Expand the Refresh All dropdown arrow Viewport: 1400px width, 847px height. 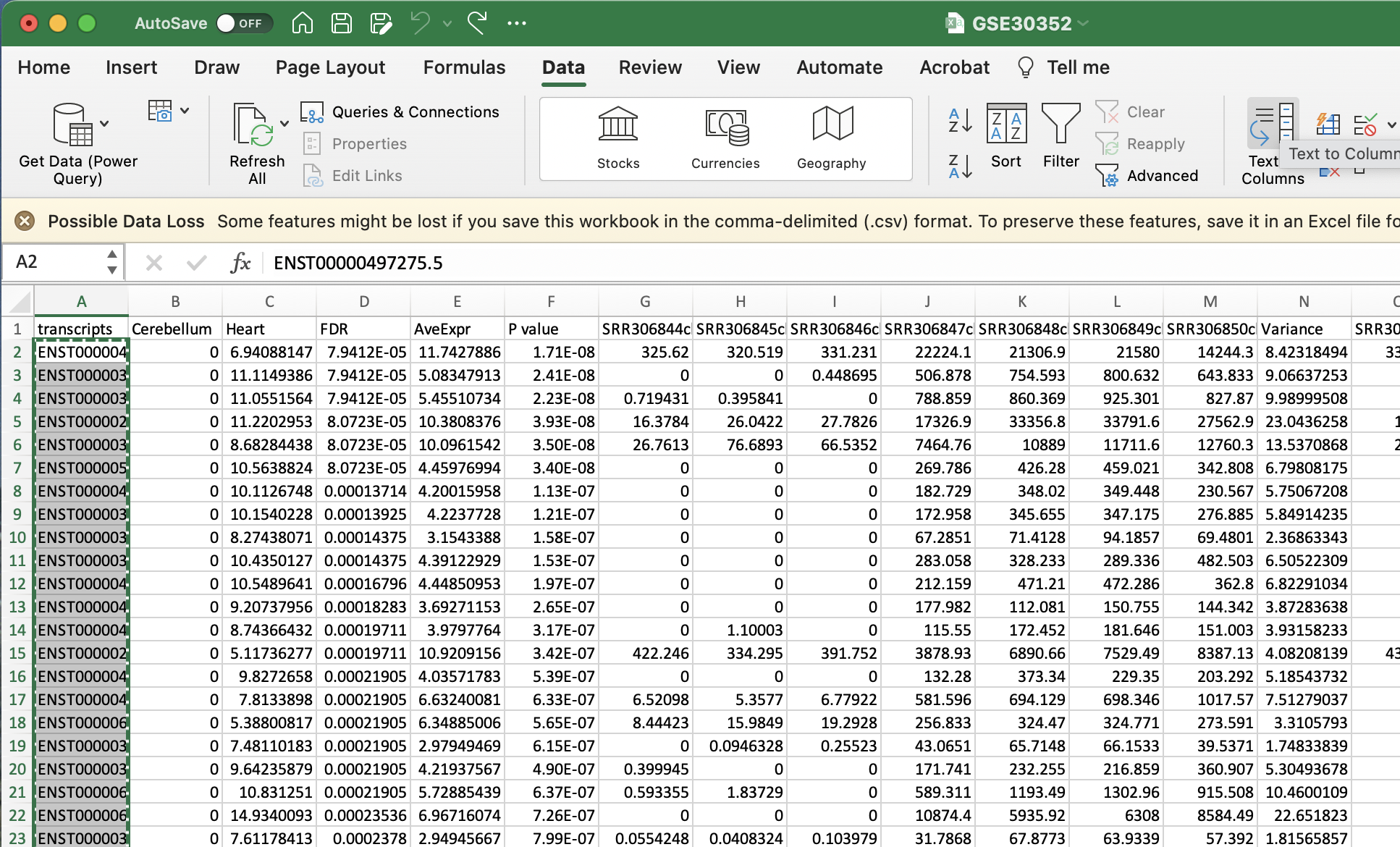284,124
